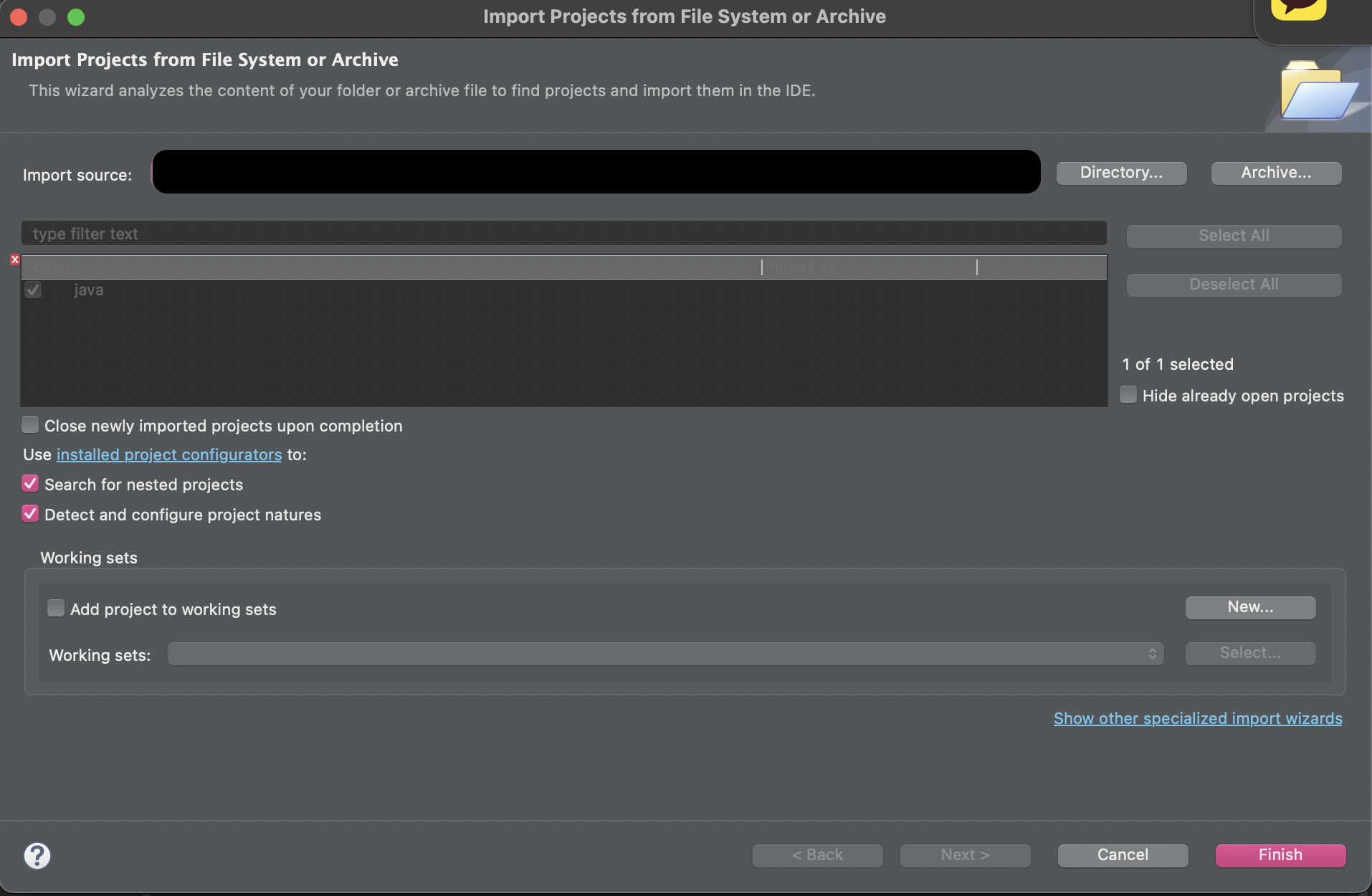Viewport: 1372px width, 896px height.
Task: Open the Working sets dropdown
Action: (665, 654)
